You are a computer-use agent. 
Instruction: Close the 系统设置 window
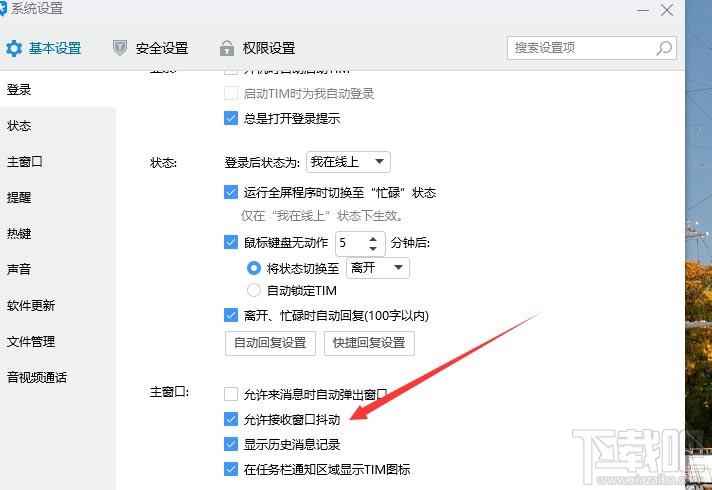point(667,10)
